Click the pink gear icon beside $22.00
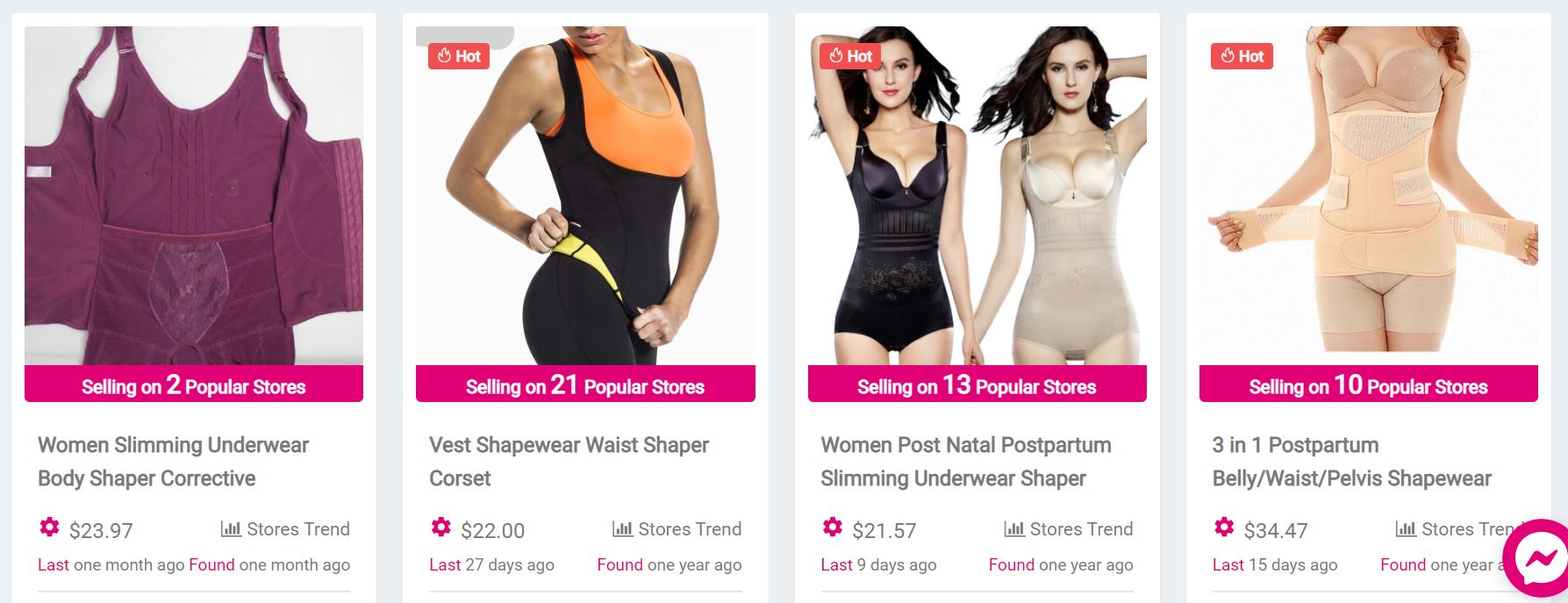 (440, 528)
